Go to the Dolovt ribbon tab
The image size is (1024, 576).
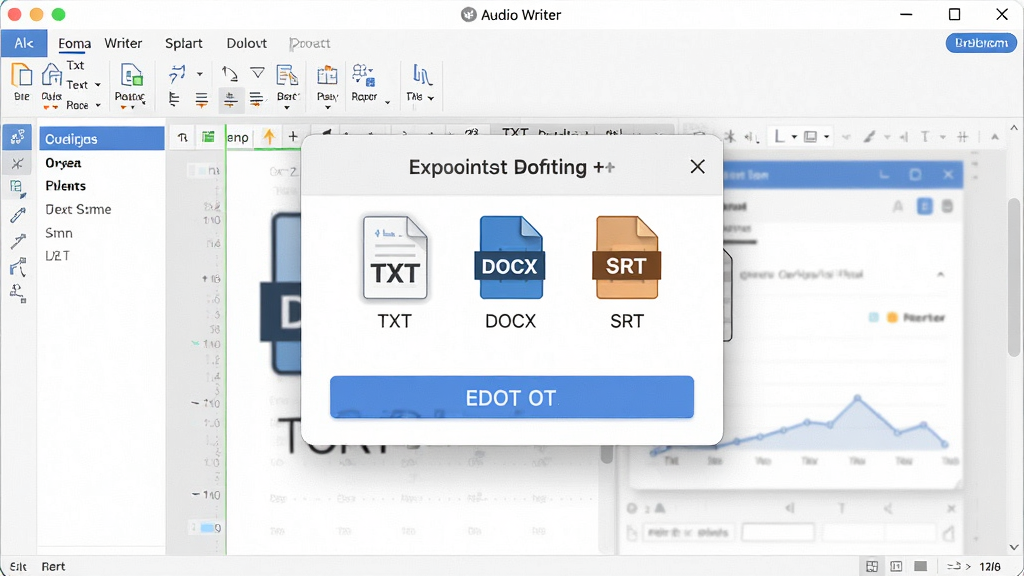click(246, 43)
